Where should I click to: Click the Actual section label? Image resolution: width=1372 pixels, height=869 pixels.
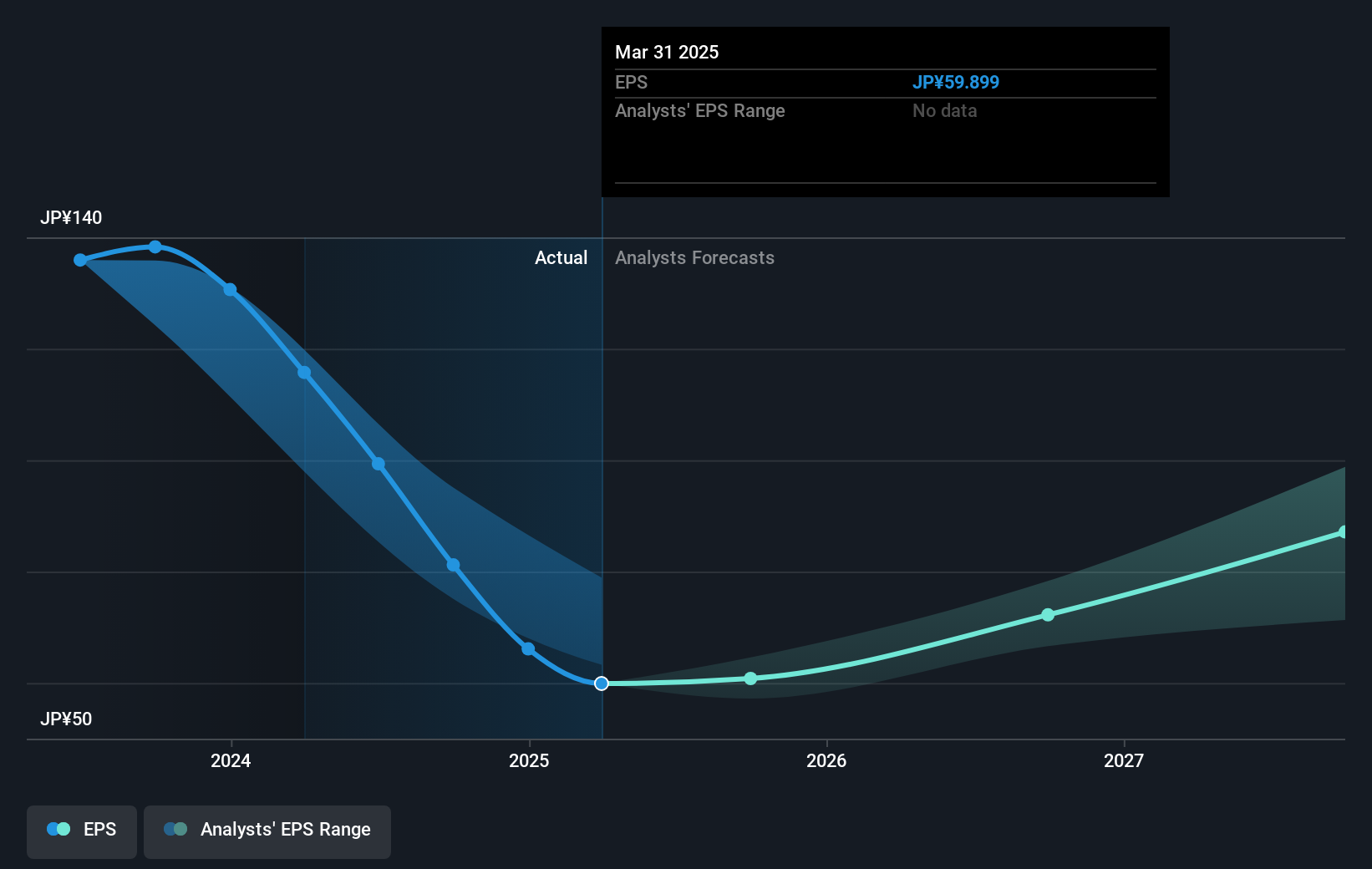562,258
